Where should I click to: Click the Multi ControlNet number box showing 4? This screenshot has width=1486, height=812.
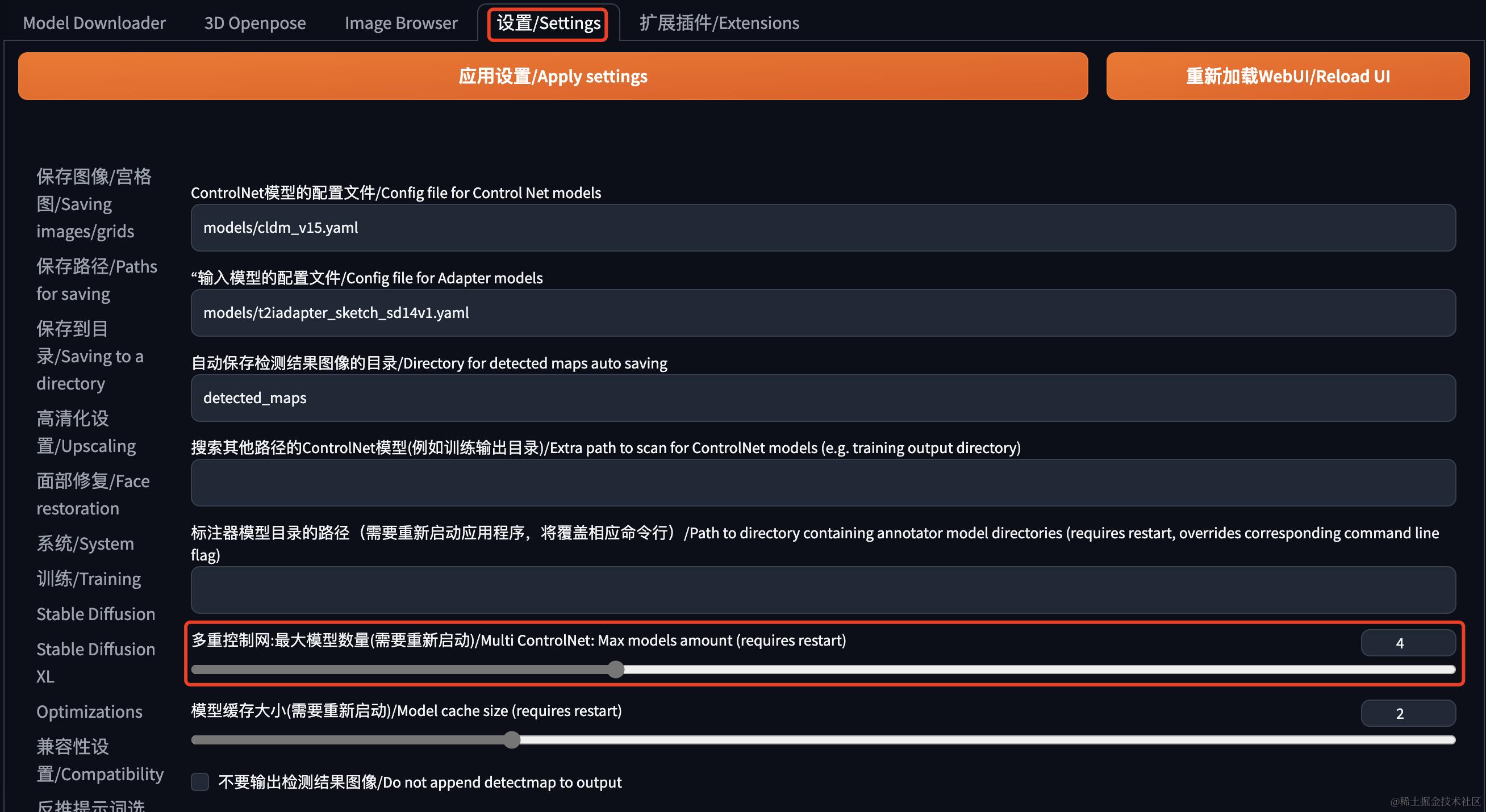[x=1407, y=643]
